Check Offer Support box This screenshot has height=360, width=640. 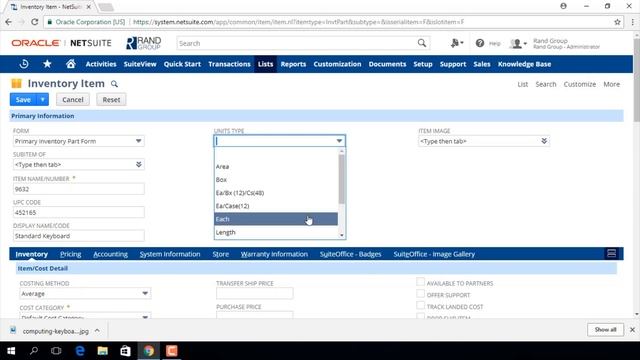[420, 294]
